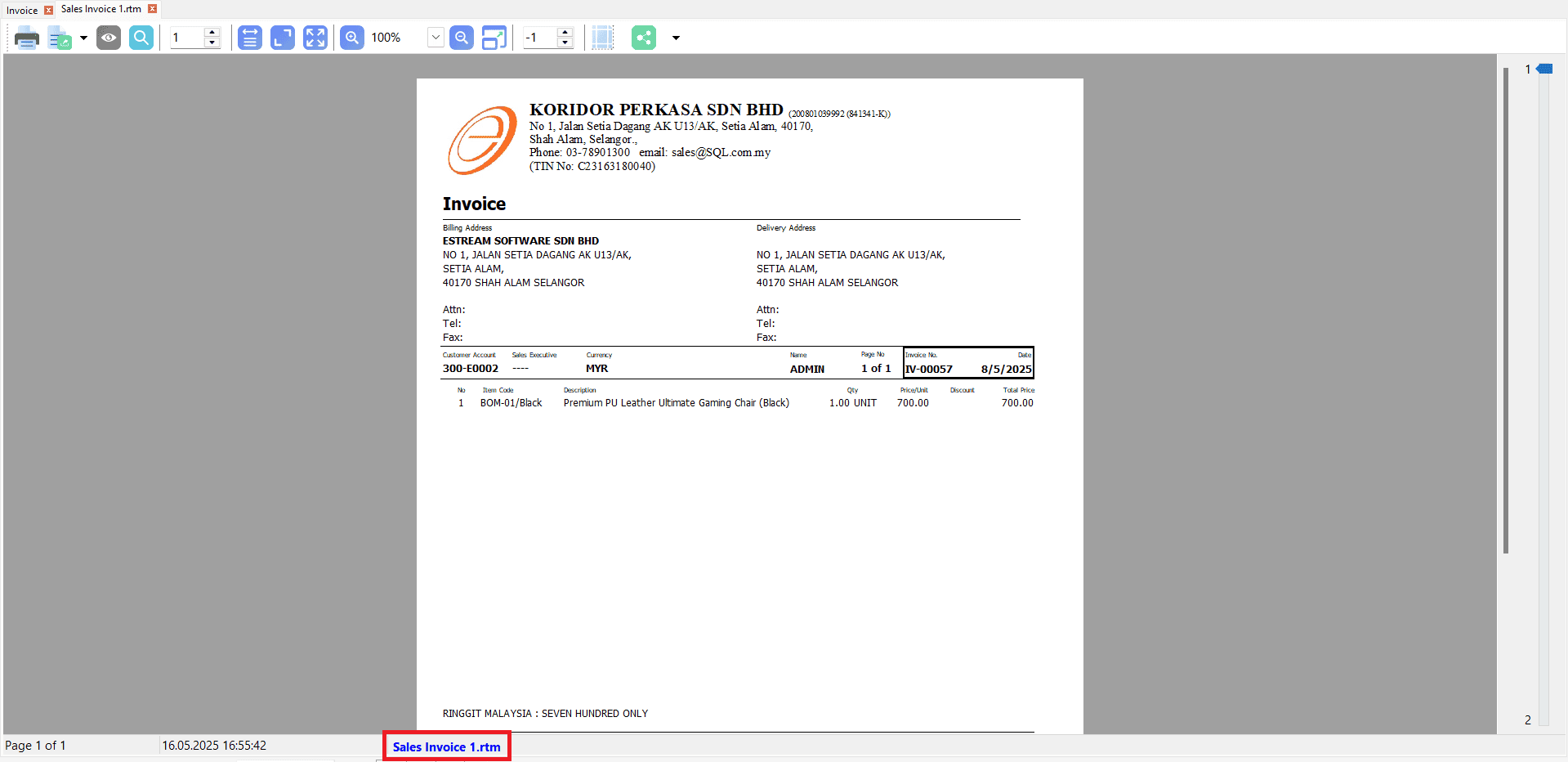This screenshot has width=1568, height=762.
Task: Click the full screen arrows icon
Action: tap(315, 38)
